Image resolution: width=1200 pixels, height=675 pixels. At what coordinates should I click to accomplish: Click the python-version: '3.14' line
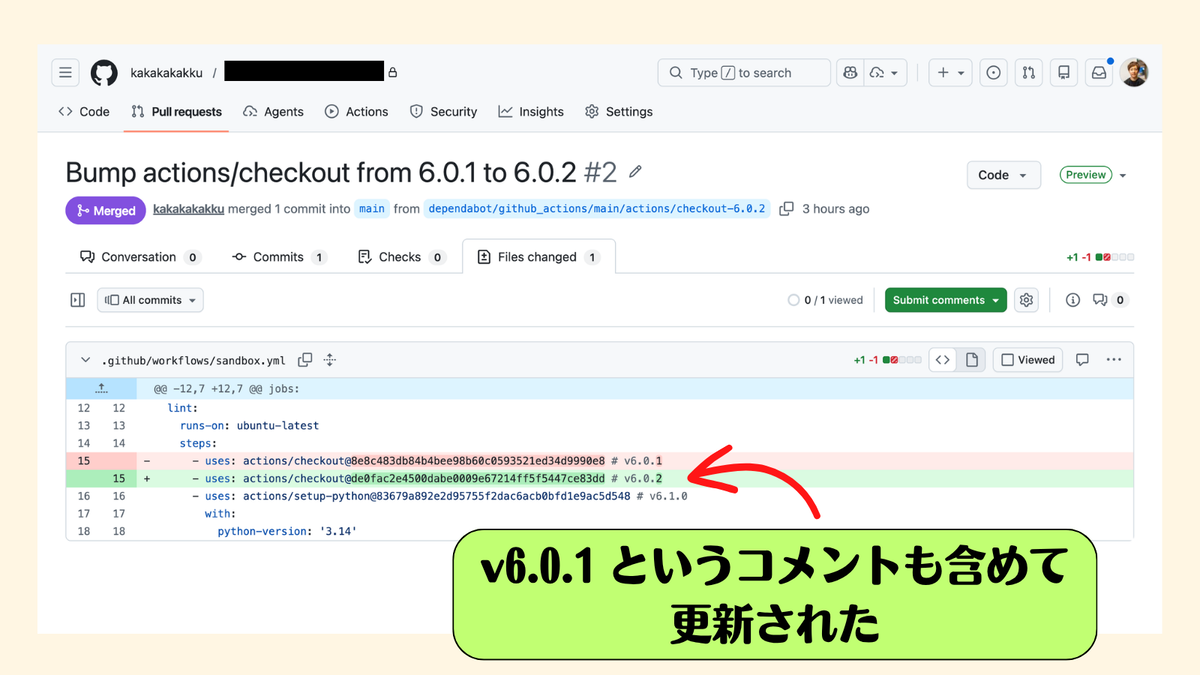[600, 531]
